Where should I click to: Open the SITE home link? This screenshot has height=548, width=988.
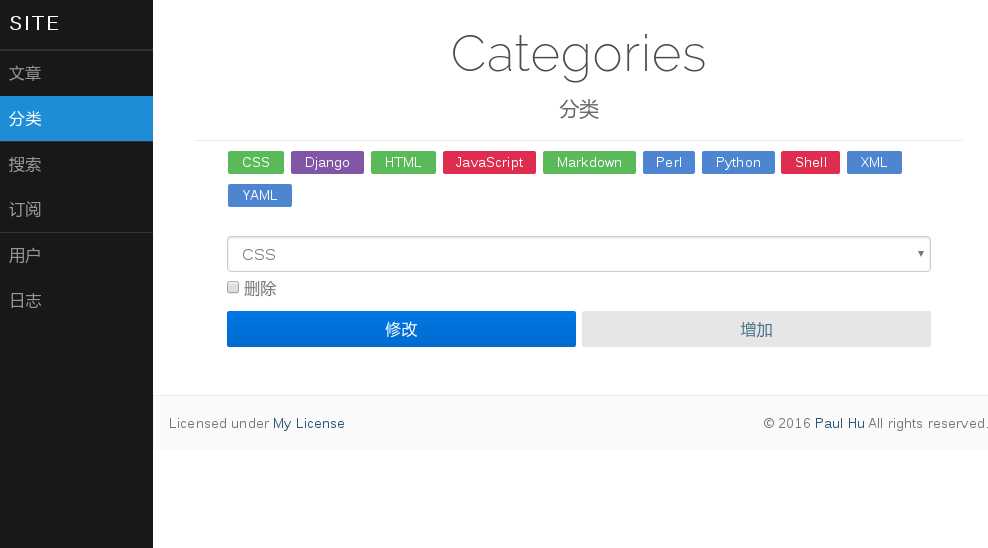tap(35, 23)
